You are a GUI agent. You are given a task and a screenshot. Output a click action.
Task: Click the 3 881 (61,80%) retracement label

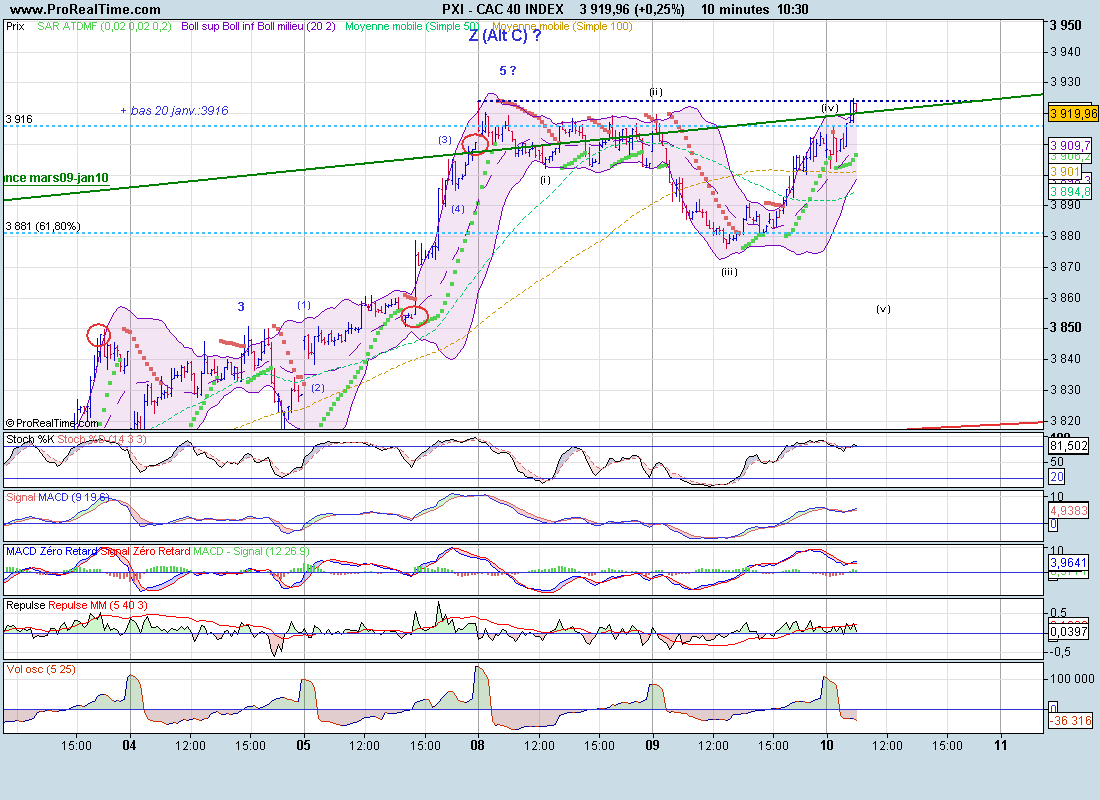tap(43, 226)
